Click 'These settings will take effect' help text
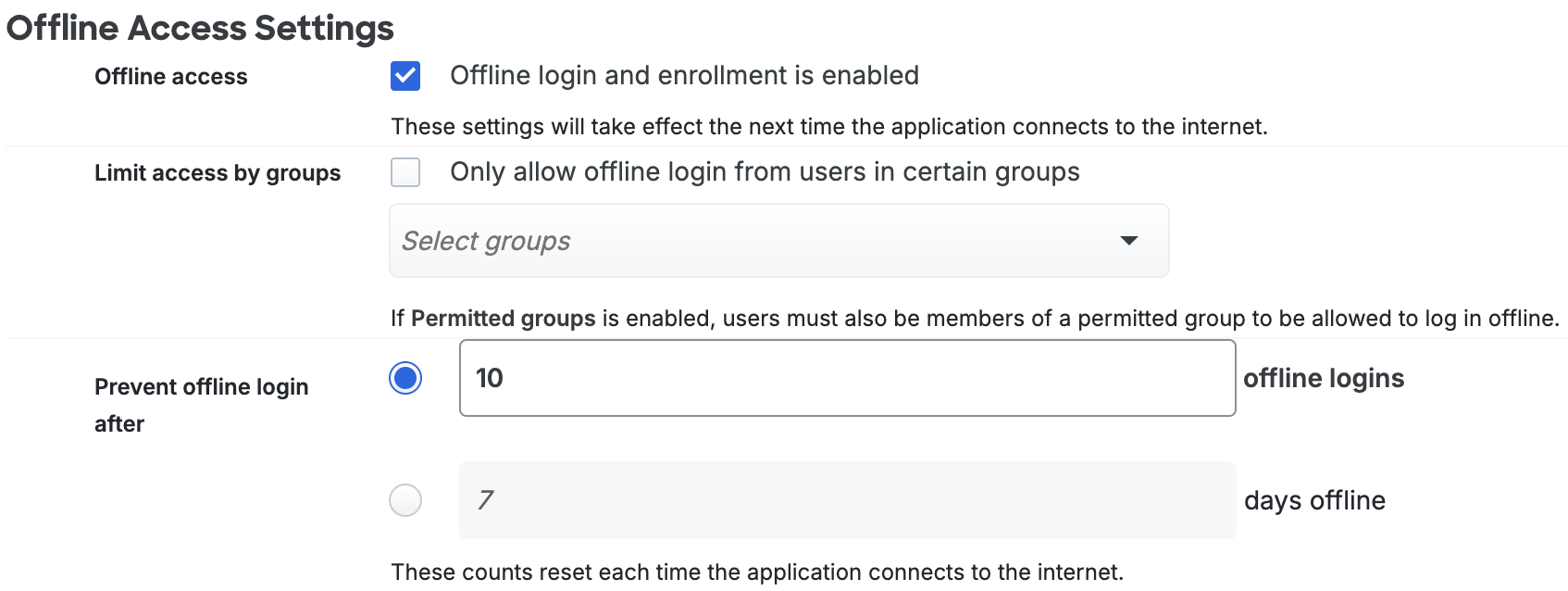The image size is (1568, 591). [829, 127]
